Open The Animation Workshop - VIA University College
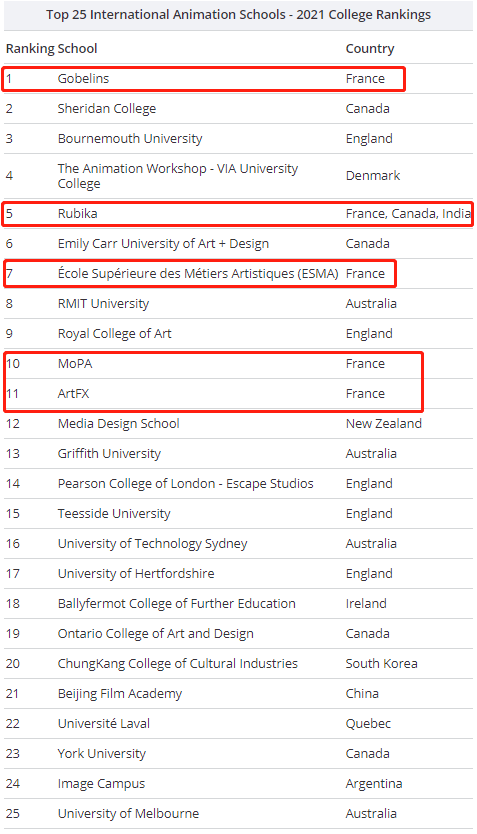The image size is (477, 834). (178, 176)
